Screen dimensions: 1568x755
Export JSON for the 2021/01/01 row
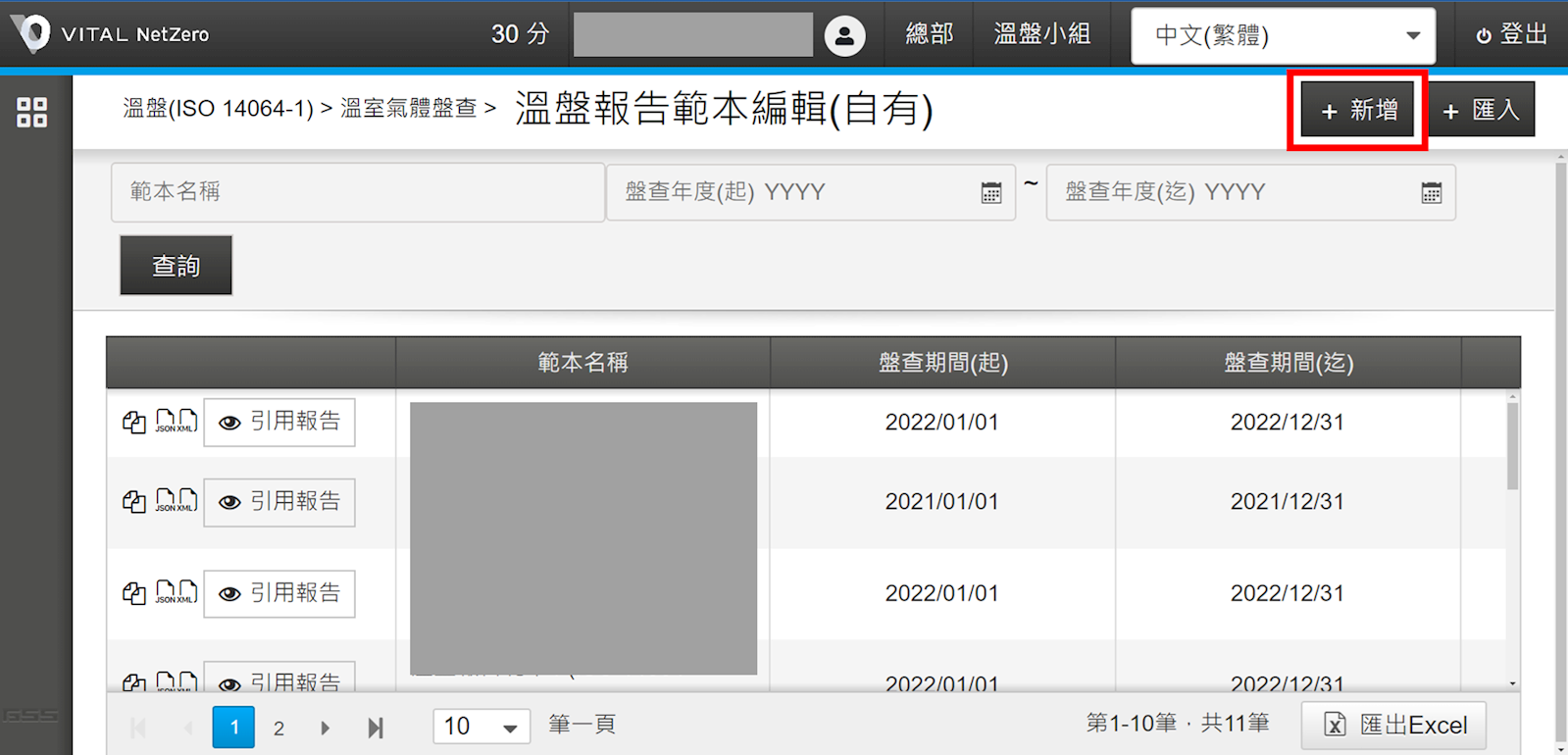[166, 502]
